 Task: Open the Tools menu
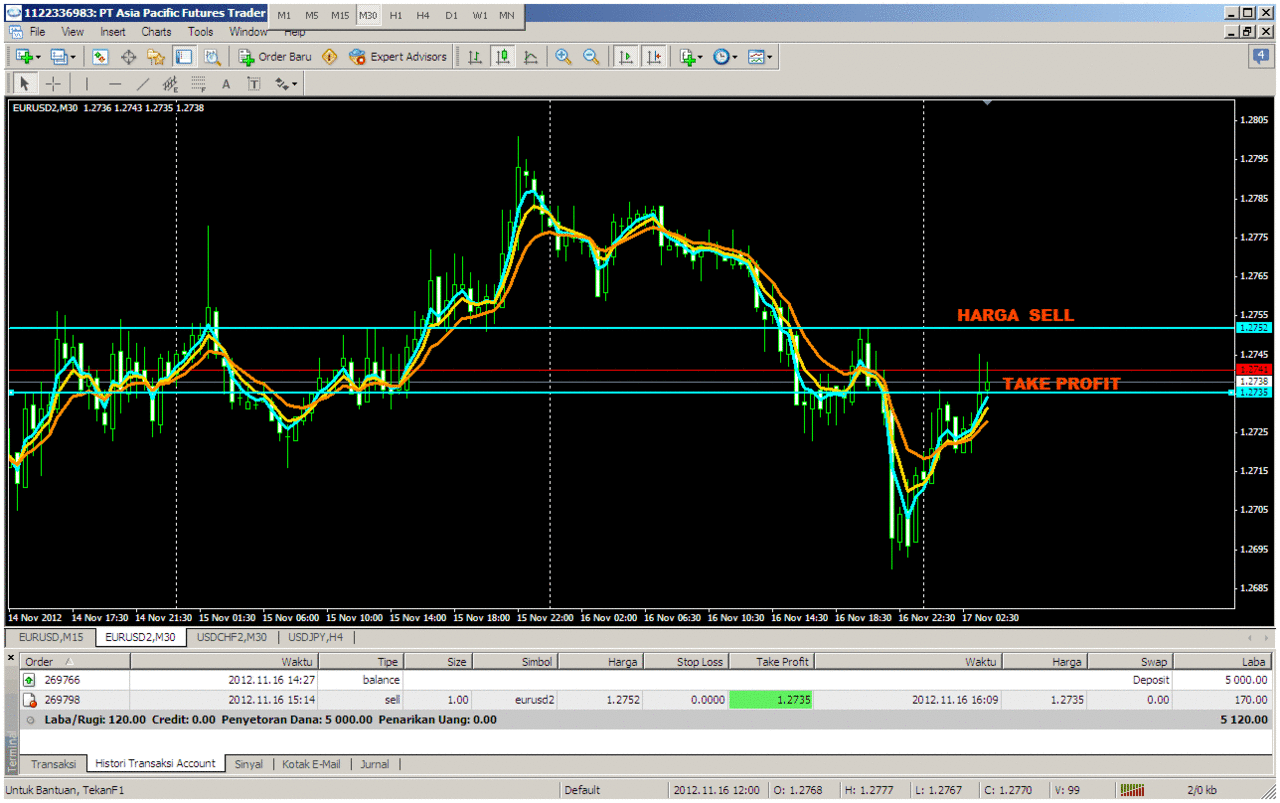click(201, 32)
